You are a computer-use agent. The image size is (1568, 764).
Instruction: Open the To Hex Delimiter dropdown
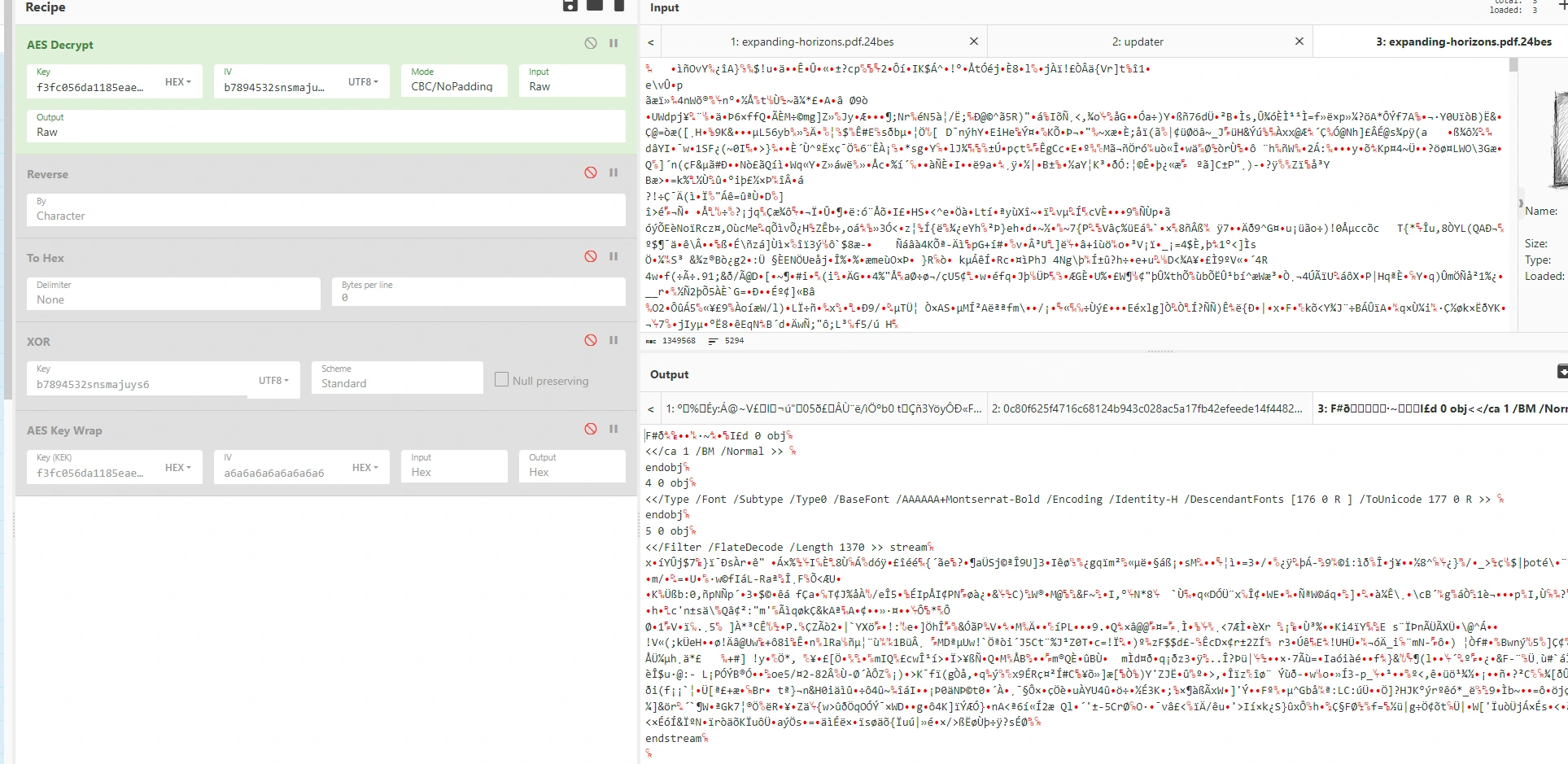tap(173, 294)
